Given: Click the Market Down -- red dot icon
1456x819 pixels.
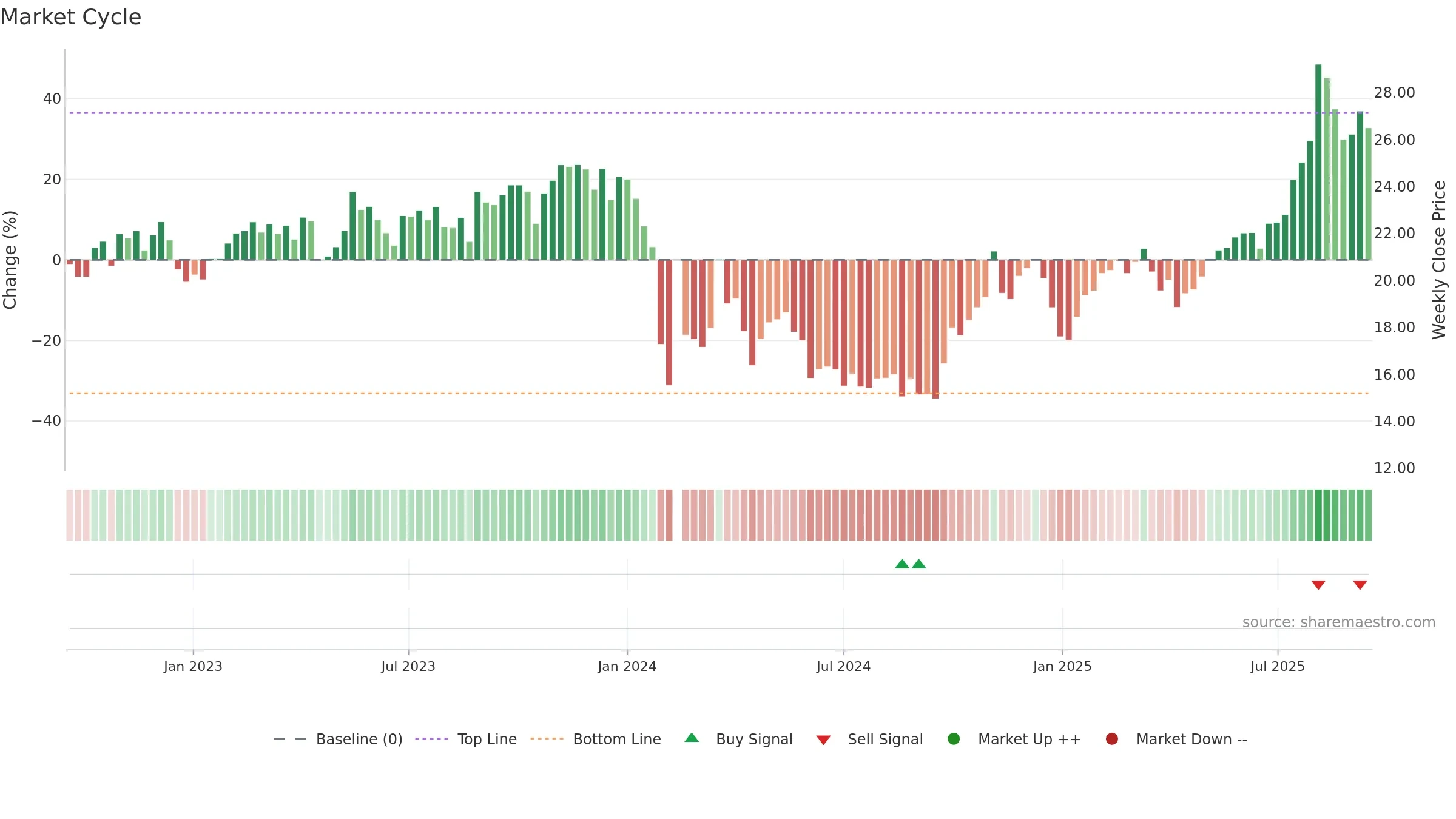Looking at the screenshot, I should pyautogui.click(x=1112, y=739).
